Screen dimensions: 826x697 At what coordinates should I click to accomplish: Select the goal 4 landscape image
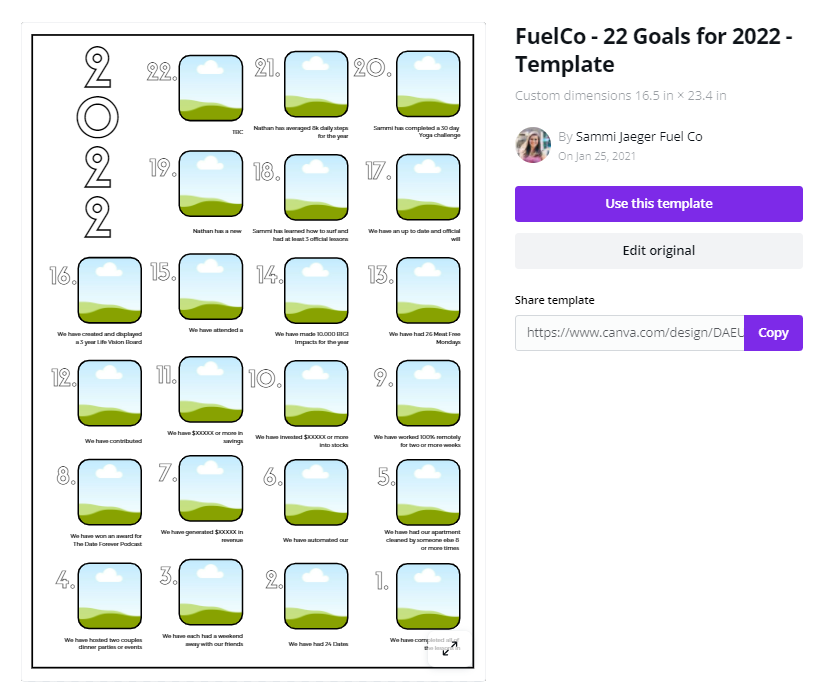pyautogui.click(x=109, y=595)
